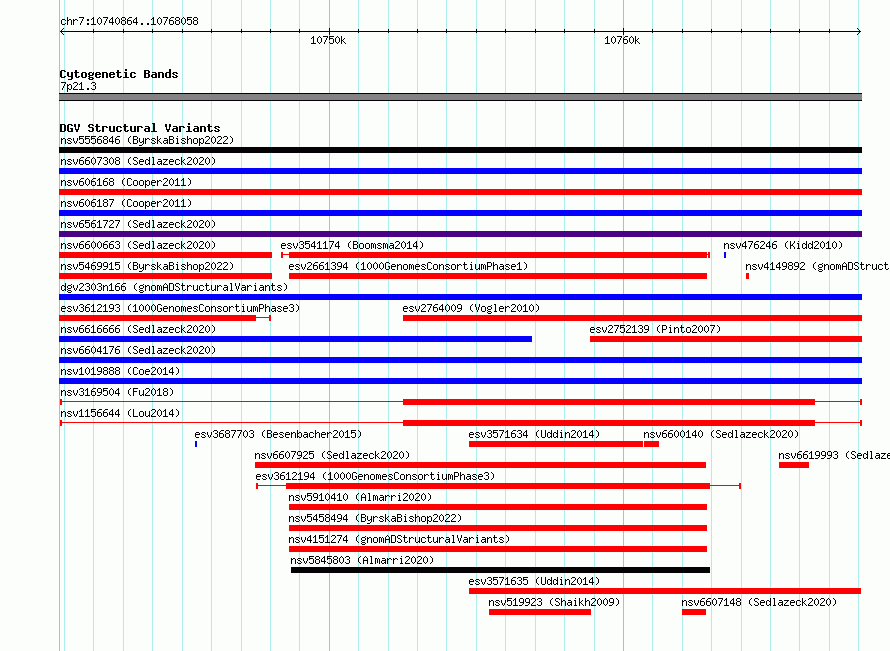Select the gray 7p21.3 cytogenetic band bar
This screenshot has width=890, height=651.
click(x=460, y=97)
